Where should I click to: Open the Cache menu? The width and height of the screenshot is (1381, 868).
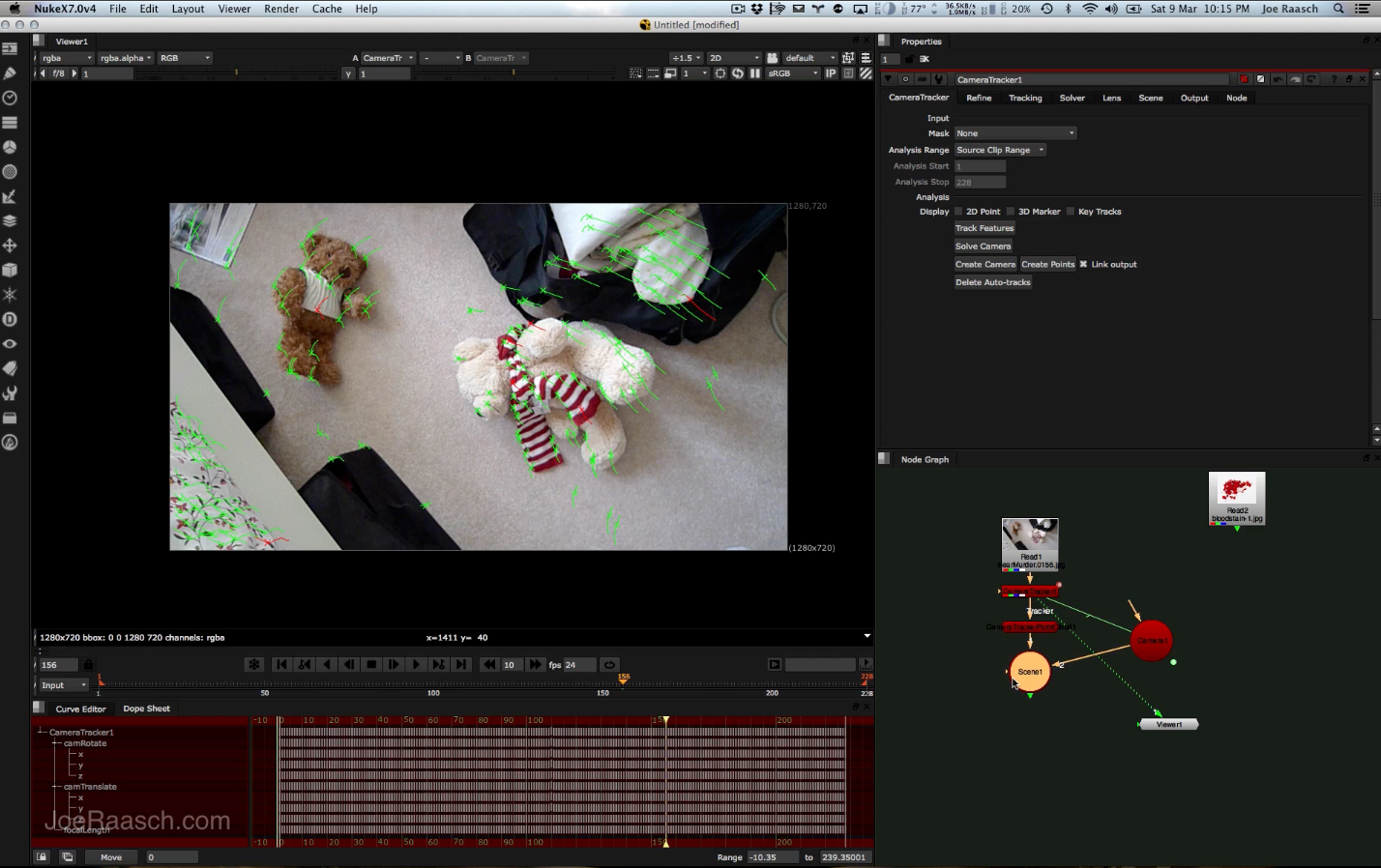[x=327, y=9]
